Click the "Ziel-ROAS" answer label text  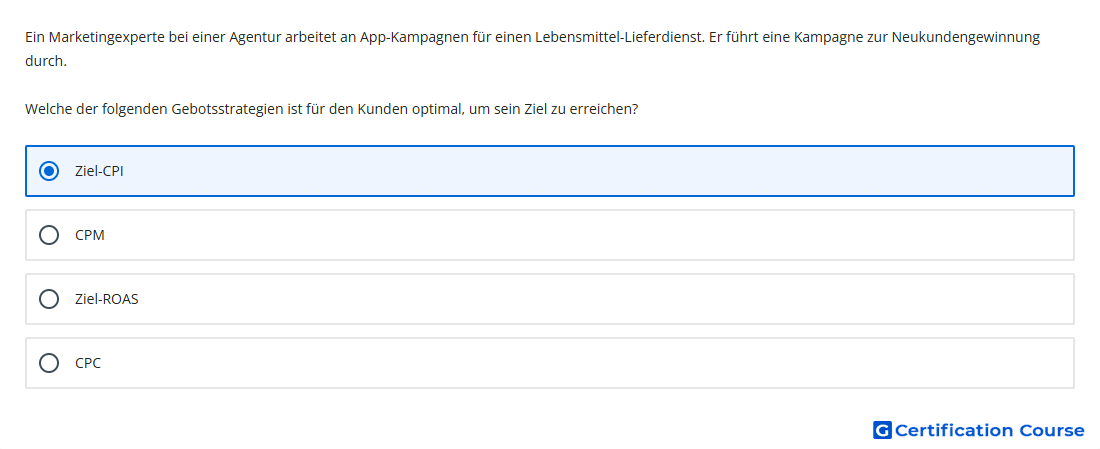click(107, 299)
